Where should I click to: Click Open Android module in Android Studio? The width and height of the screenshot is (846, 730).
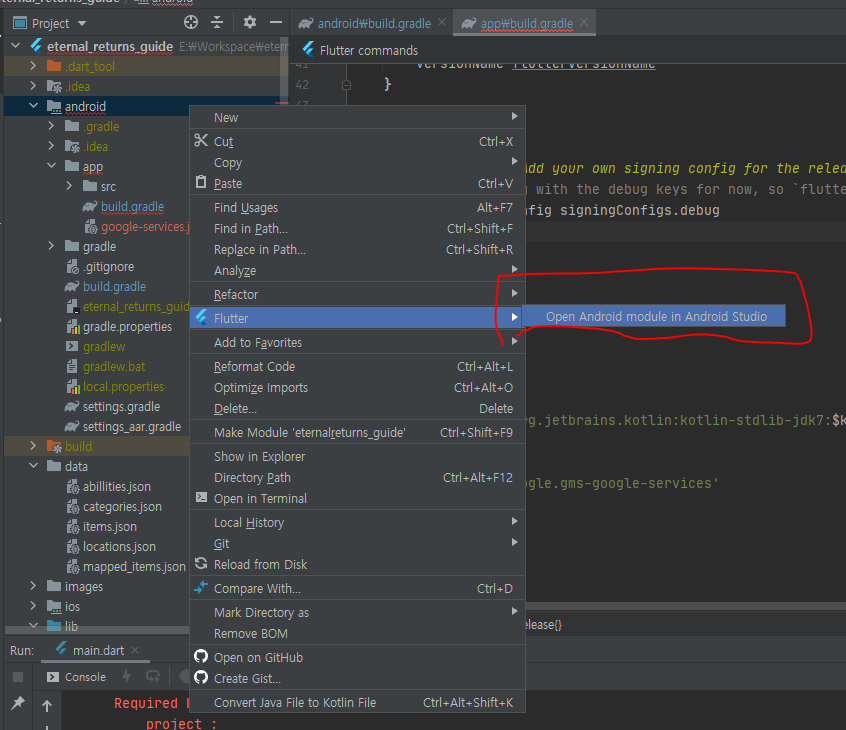653,316
